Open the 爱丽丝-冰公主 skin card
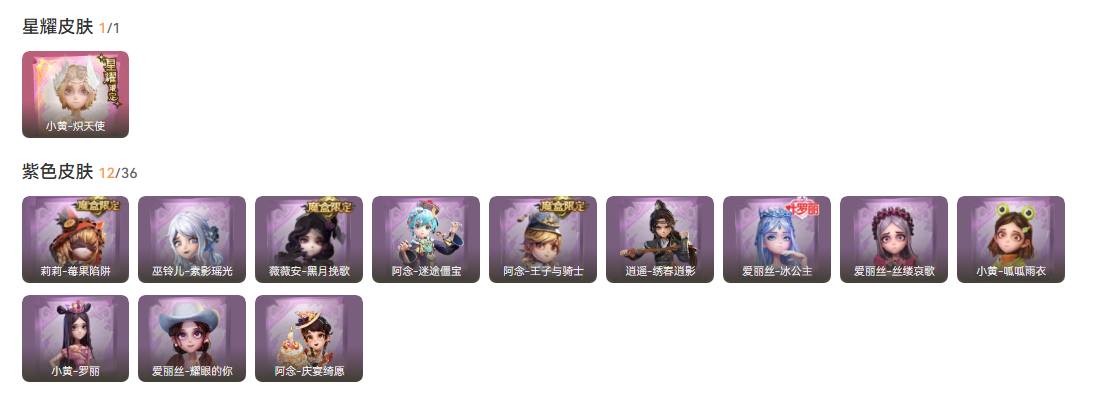Screen dimensions: 1100x402 coord(777,239)
